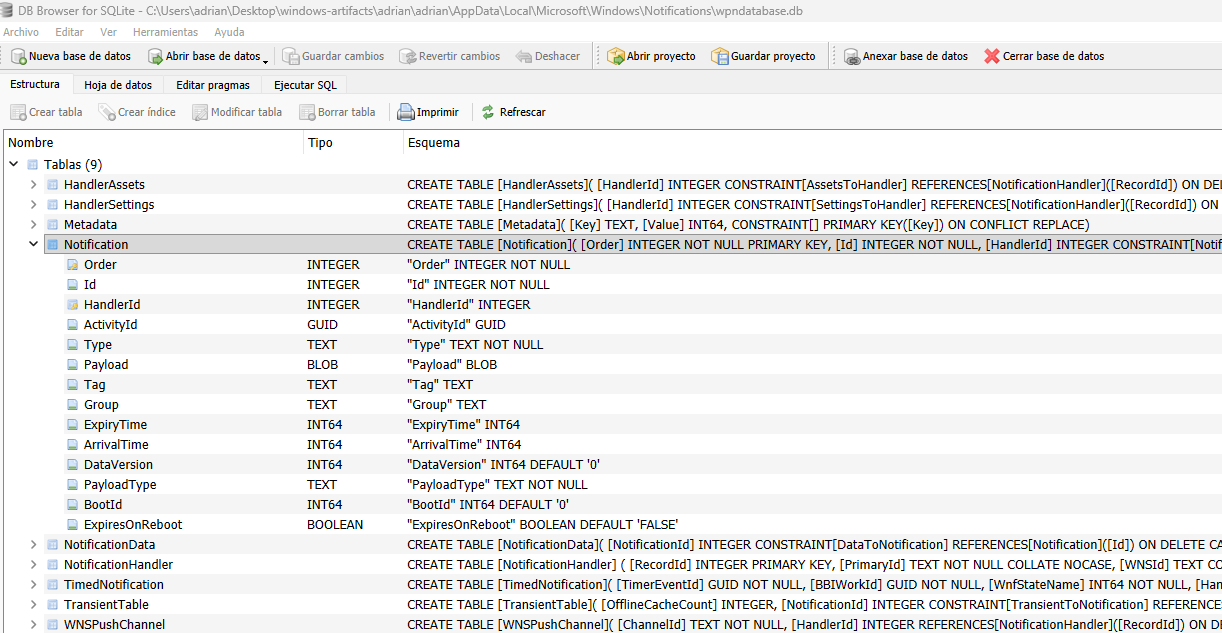Expand the HandlerAssets table node

(33, 184)
